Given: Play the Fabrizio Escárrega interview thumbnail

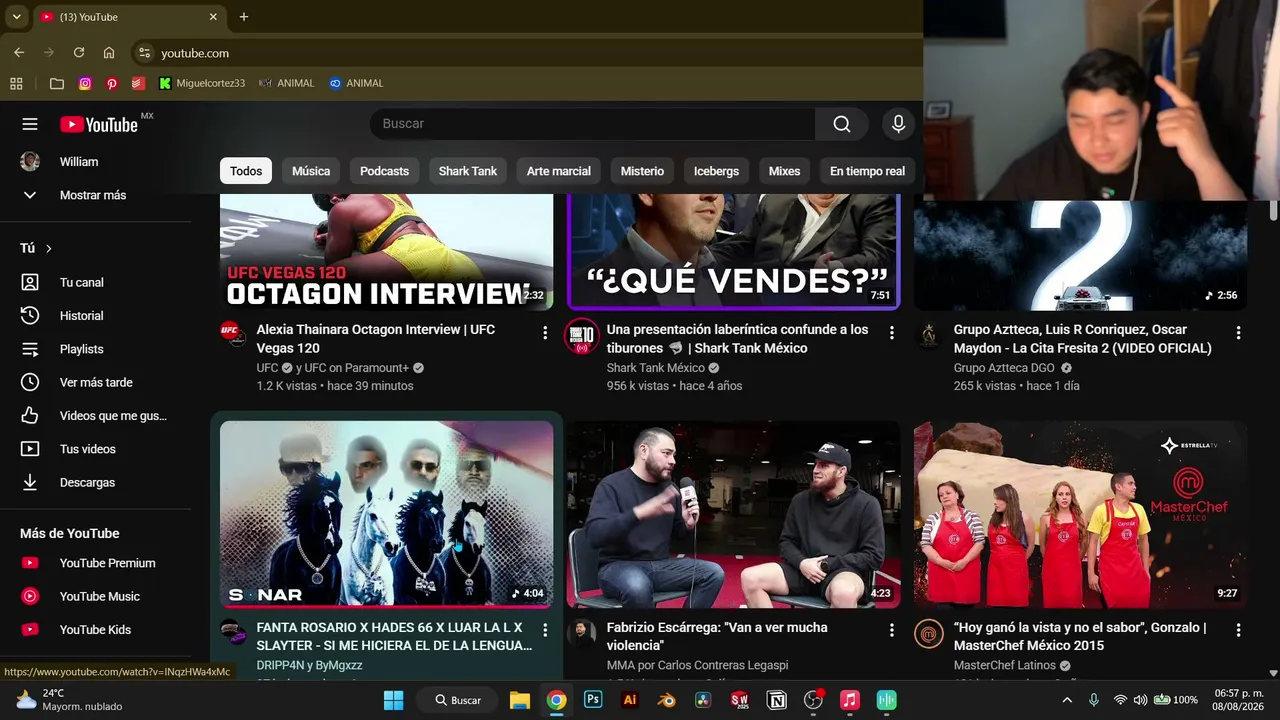Looking at the screenshot, I should click(x=734, y=514).
